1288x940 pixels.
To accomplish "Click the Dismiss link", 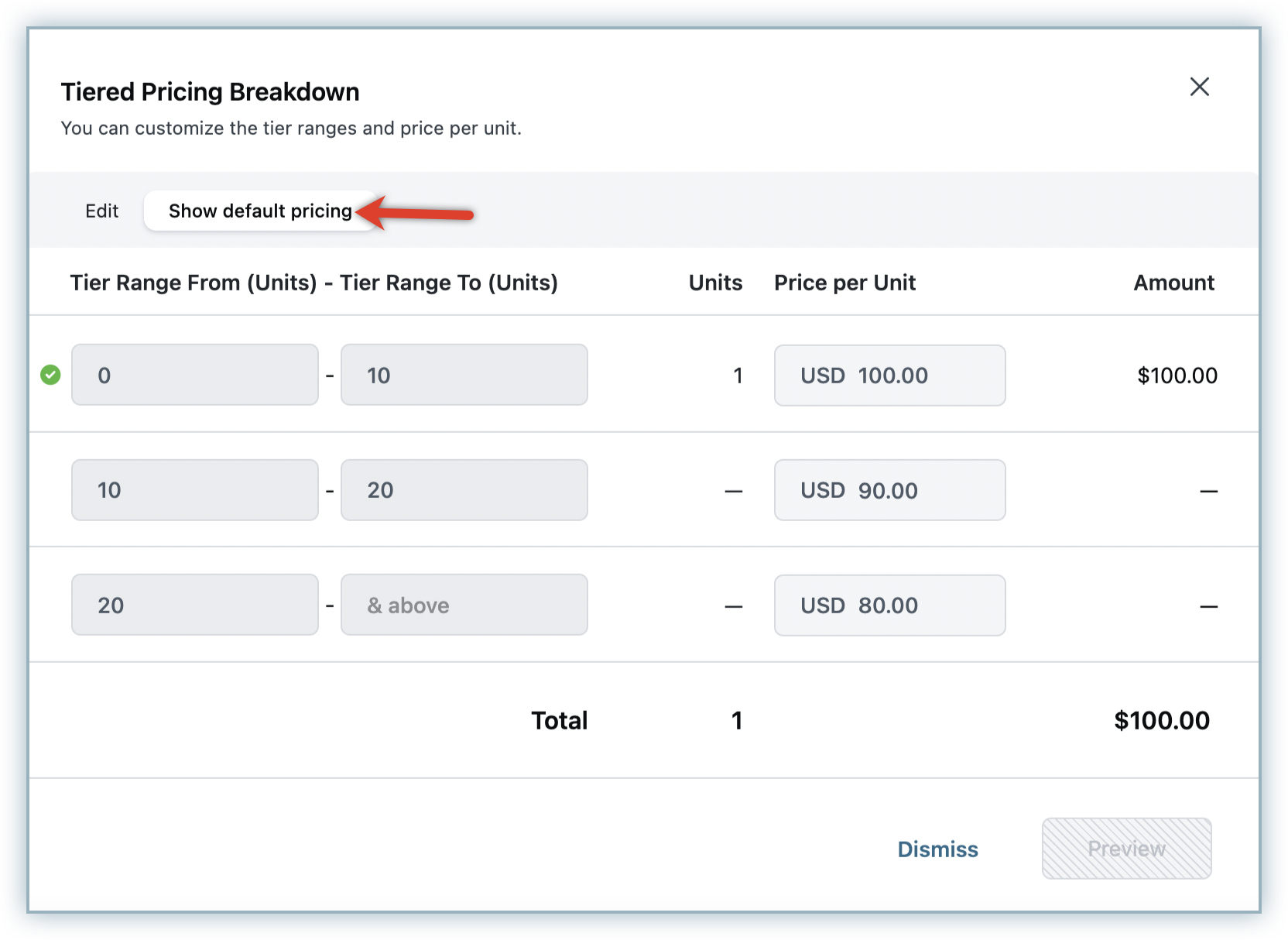I will point(937,849).
